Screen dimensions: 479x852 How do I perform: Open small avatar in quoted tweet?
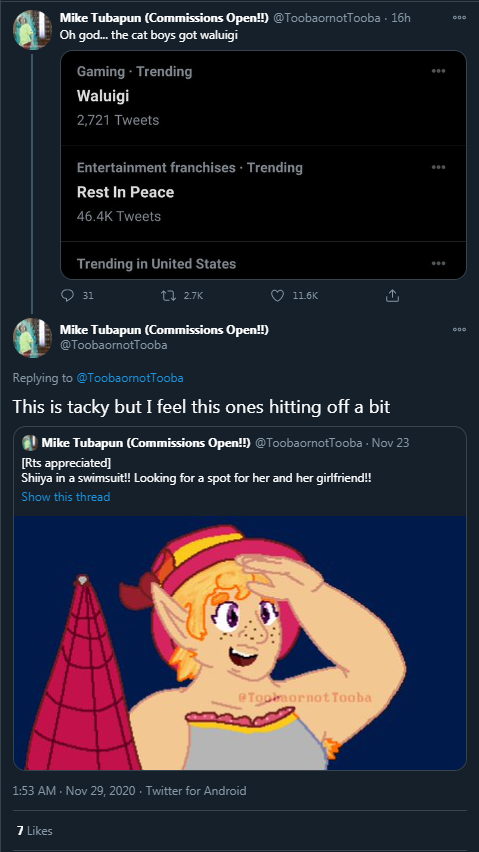[29, 443]
